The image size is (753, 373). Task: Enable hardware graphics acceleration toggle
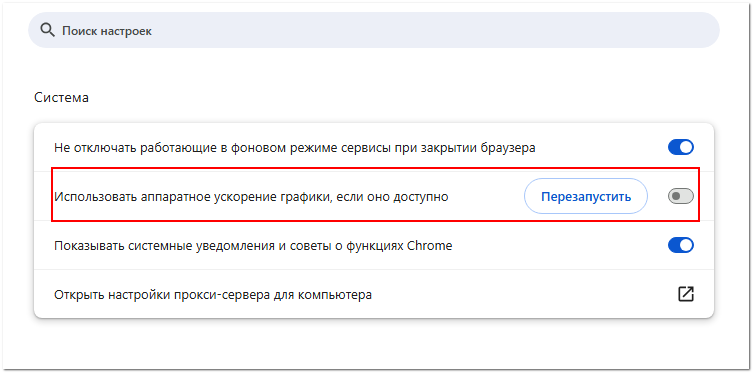(x=680, y=196)
